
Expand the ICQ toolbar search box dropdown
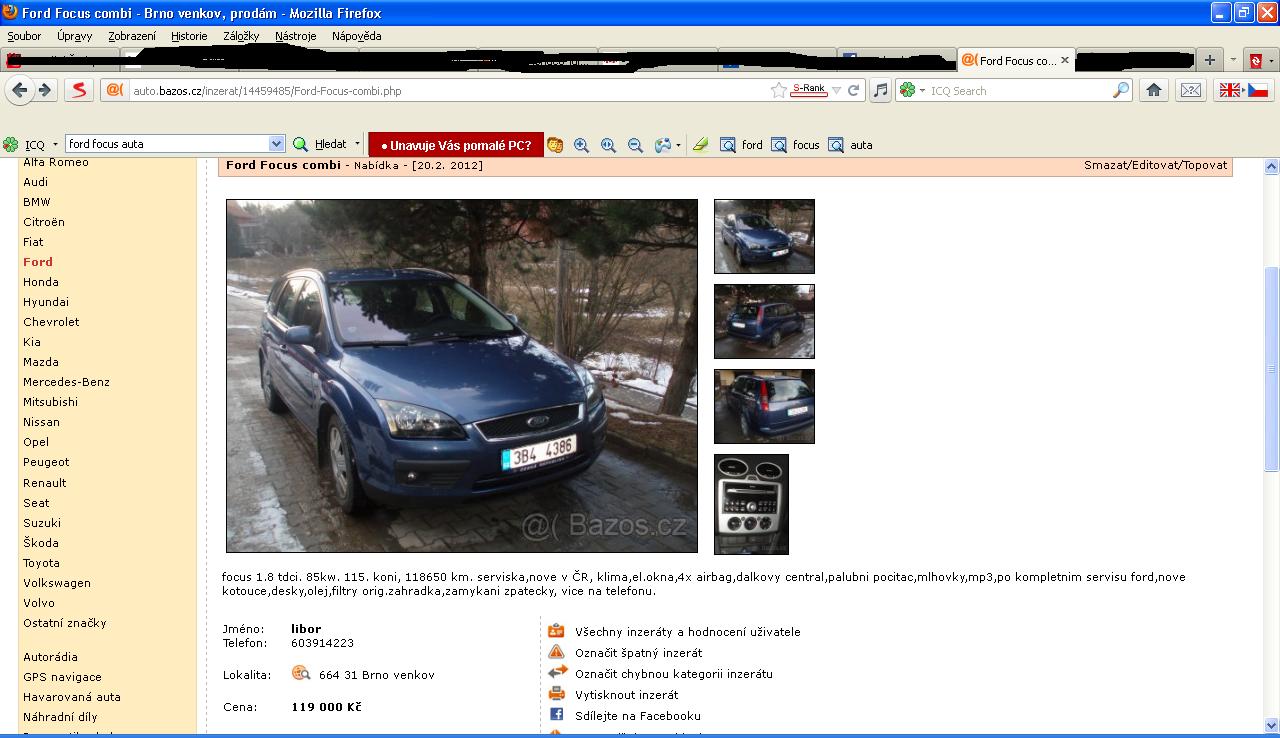(x=276, y=144)
